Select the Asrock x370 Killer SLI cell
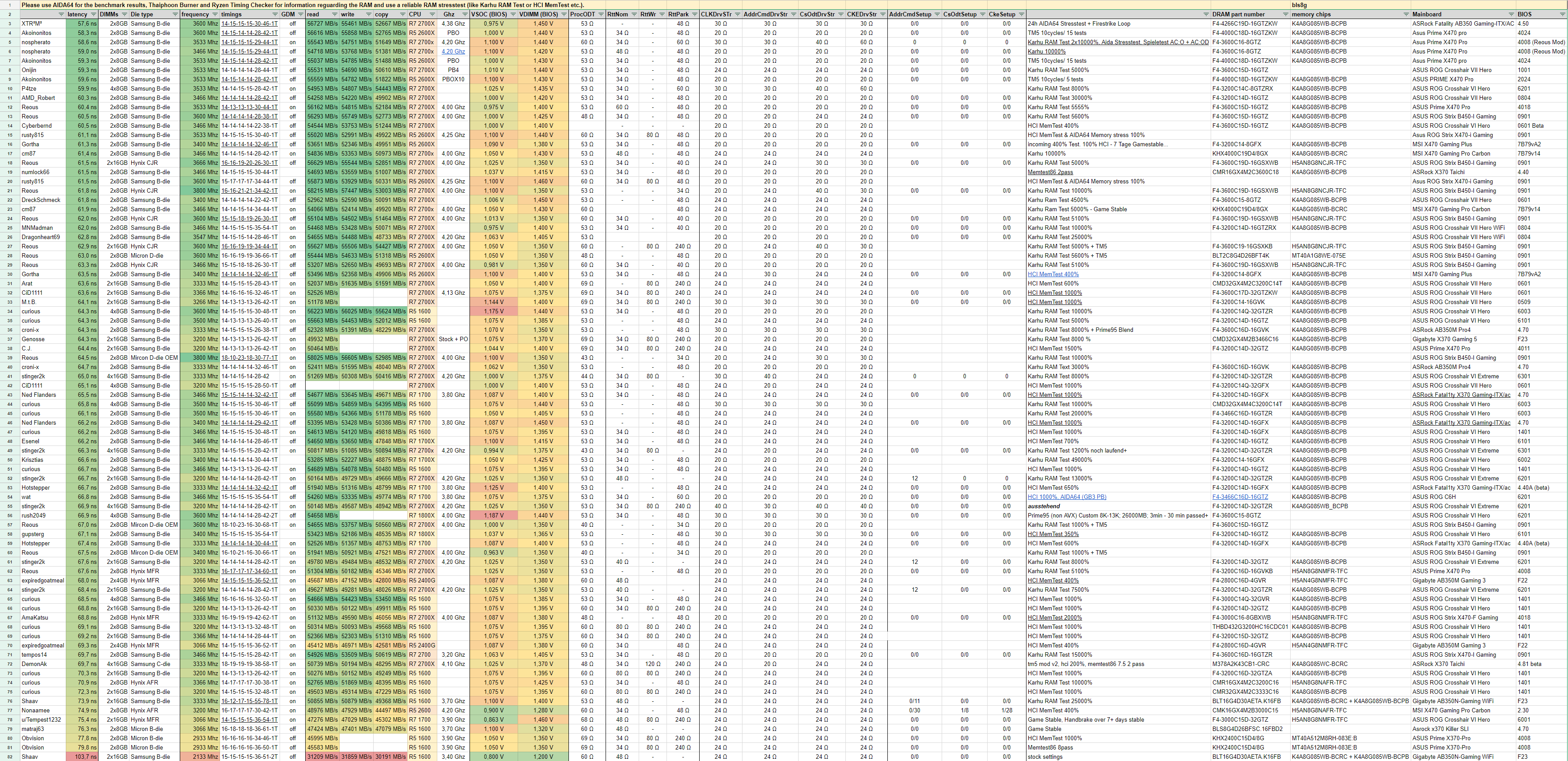Viewport: 1568px width, 761px height. pos(1463,729)
